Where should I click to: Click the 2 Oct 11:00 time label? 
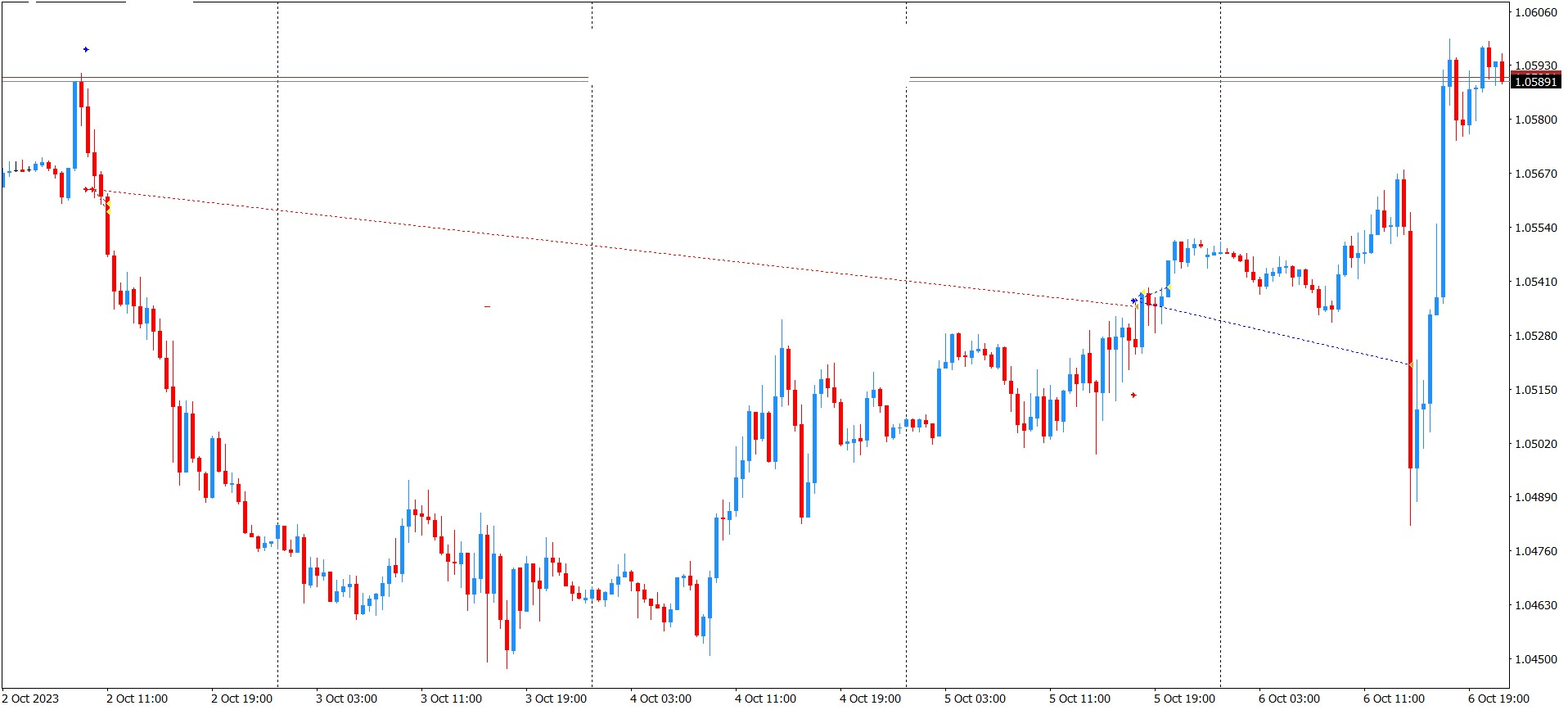[x=137, y=699]
